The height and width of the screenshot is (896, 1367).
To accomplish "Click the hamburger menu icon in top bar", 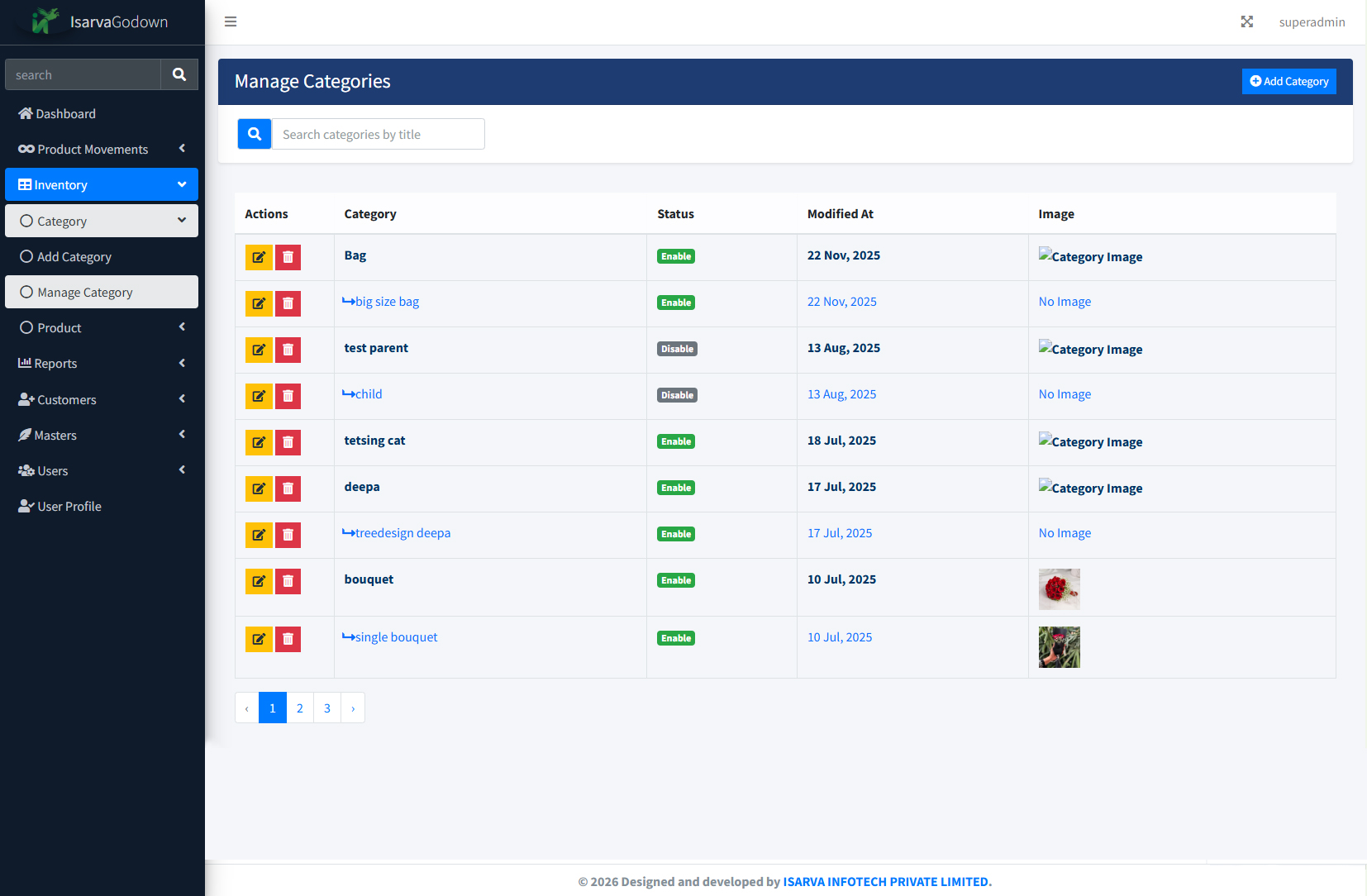I will tap(231, 21).
